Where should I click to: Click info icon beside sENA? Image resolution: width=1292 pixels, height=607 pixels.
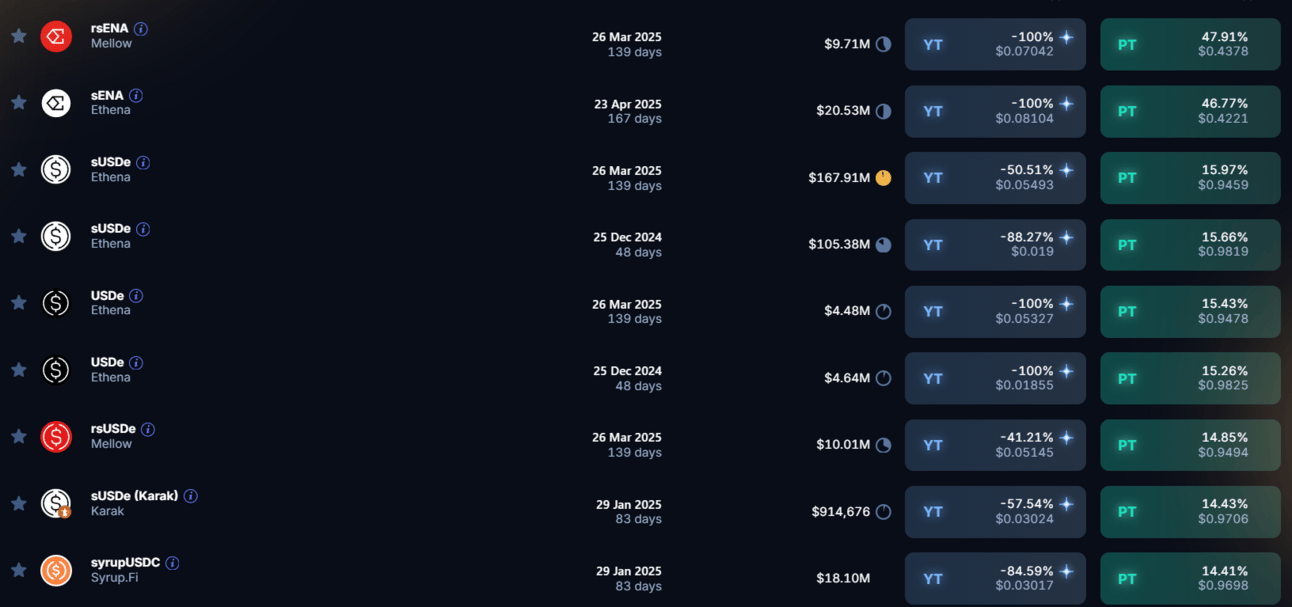click(x=136, y=96)
